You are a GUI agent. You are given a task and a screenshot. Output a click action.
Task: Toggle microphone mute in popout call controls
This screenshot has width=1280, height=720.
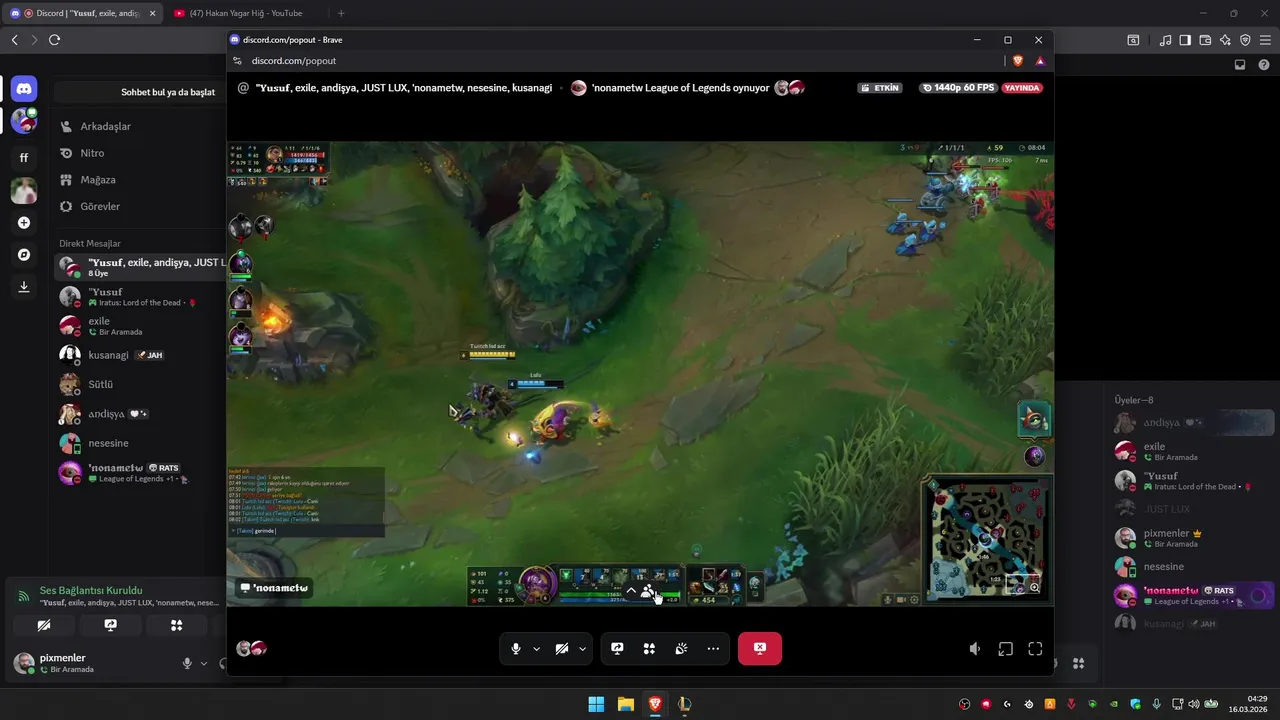(516, 649)
